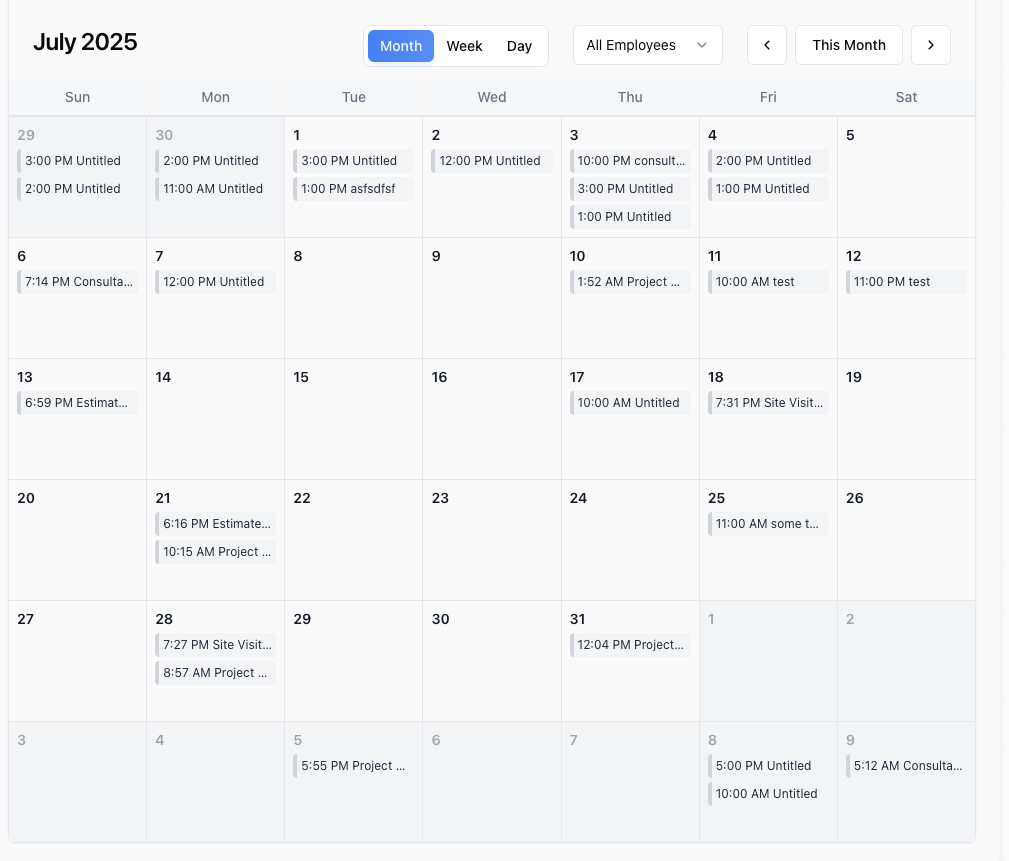
Task: Switch to Month view
Action: click(x=401, y=46)
